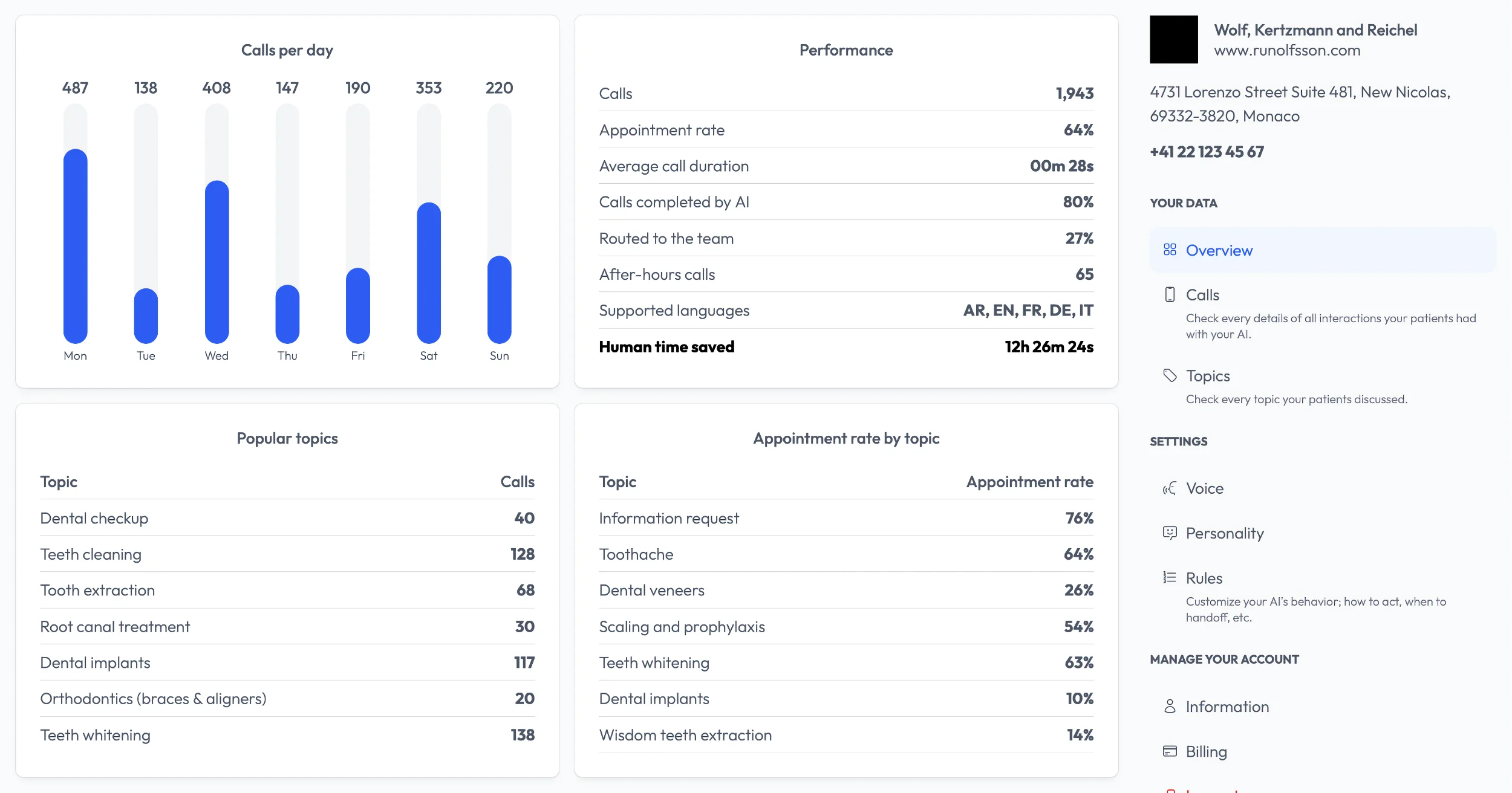Click the Orthodontics (braces & aligners) topic
Screen dimensions: 1512x793
pyautogui.click(x=153, y=699)
